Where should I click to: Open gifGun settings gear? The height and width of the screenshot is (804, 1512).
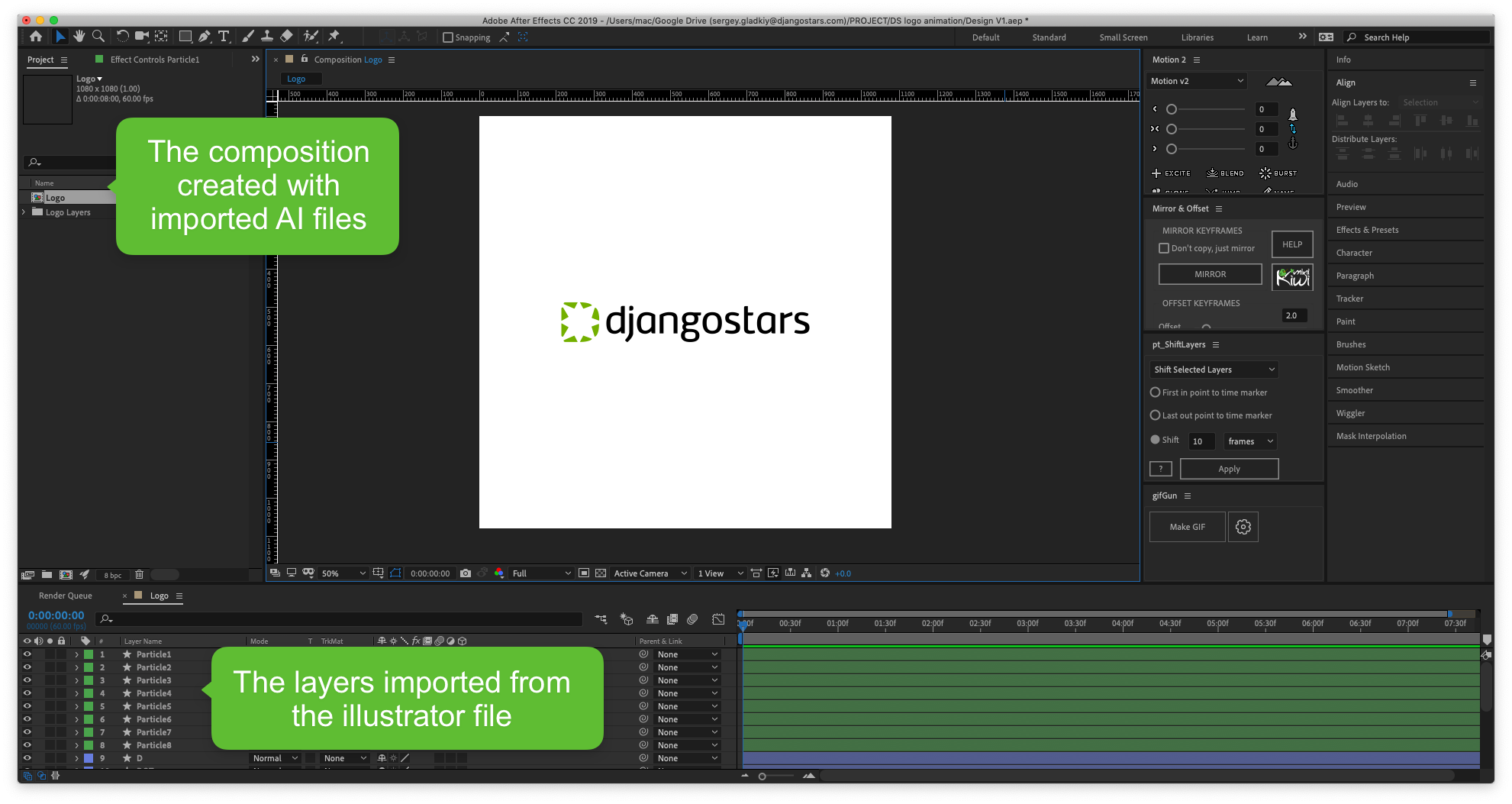pos(1243,527)
